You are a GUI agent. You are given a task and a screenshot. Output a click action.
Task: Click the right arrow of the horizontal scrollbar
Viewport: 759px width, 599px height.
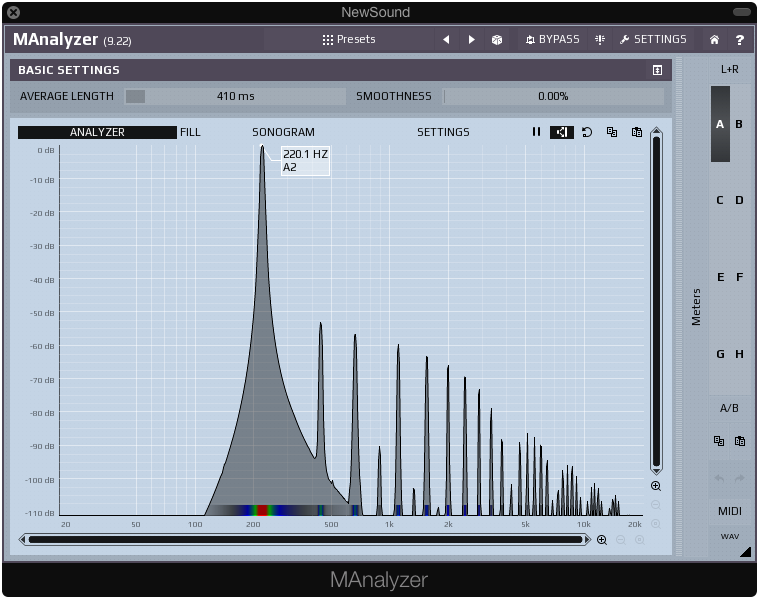(588, 539)
